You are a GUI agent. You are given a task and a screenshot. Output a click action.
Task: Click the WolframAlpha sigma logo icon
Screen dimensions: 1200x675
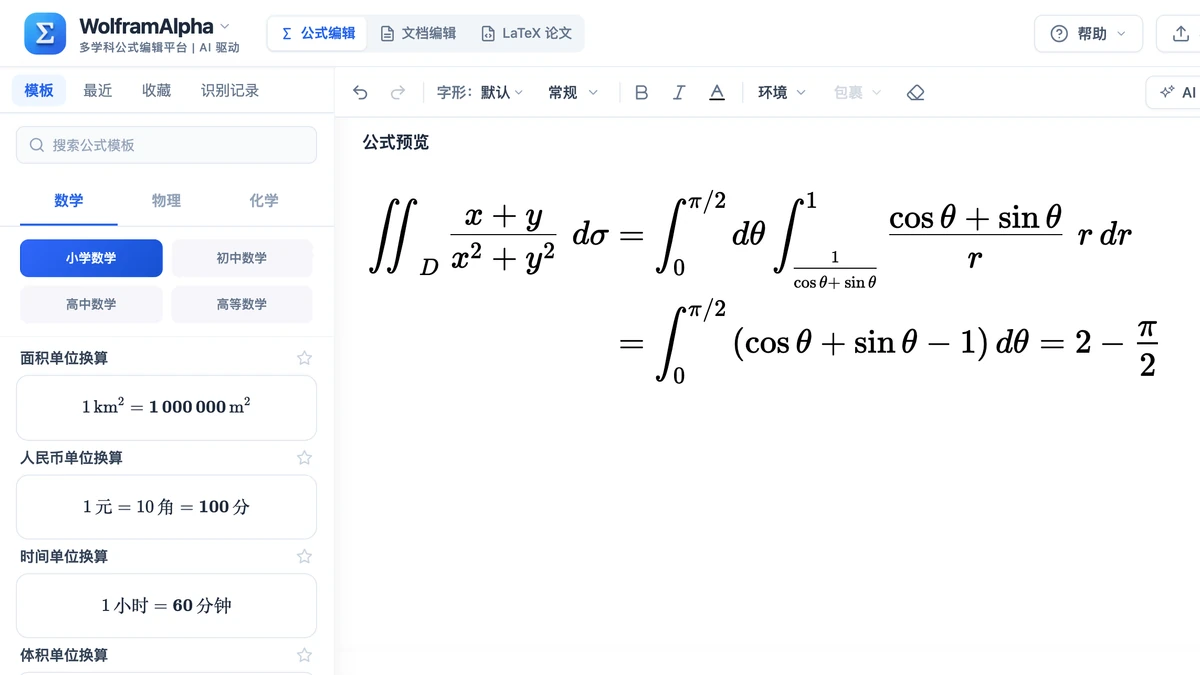click(x=45, y=34)
